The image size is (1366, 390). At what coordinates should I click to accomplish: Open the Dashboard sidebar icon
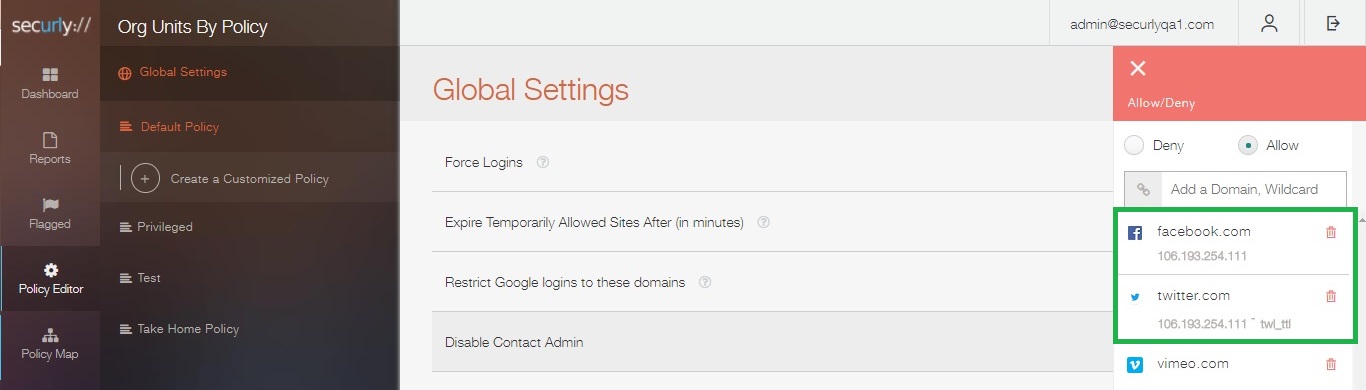pos(50,84)
